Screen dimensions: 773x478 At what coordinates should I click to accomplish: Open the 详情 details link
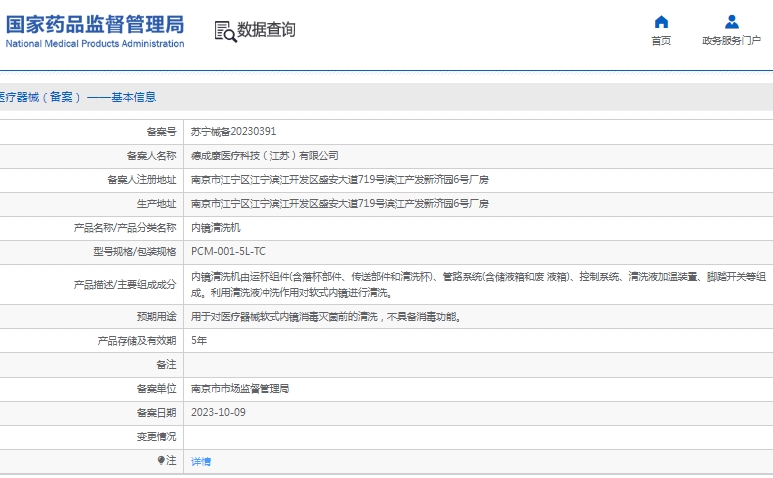[201, 461]
